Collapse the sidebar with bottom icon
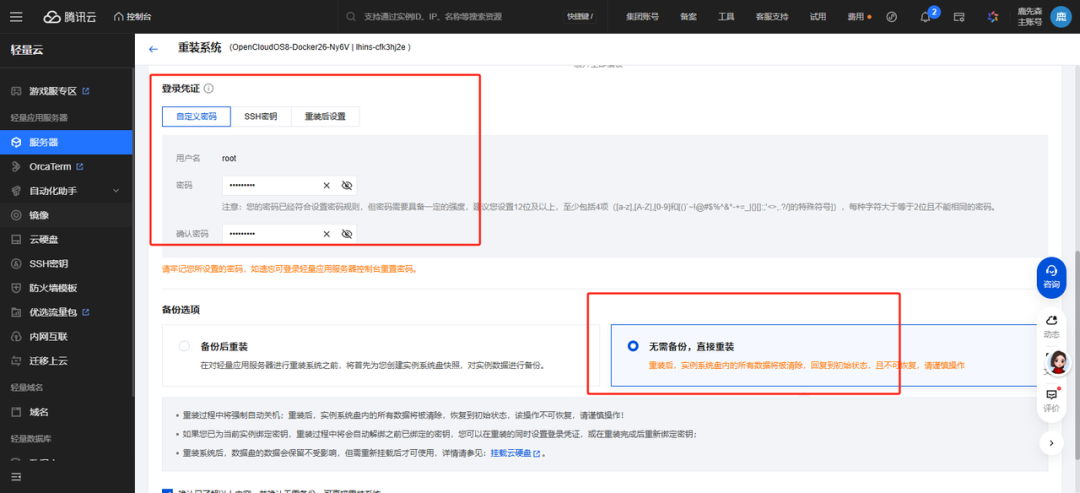 point(16,476)
